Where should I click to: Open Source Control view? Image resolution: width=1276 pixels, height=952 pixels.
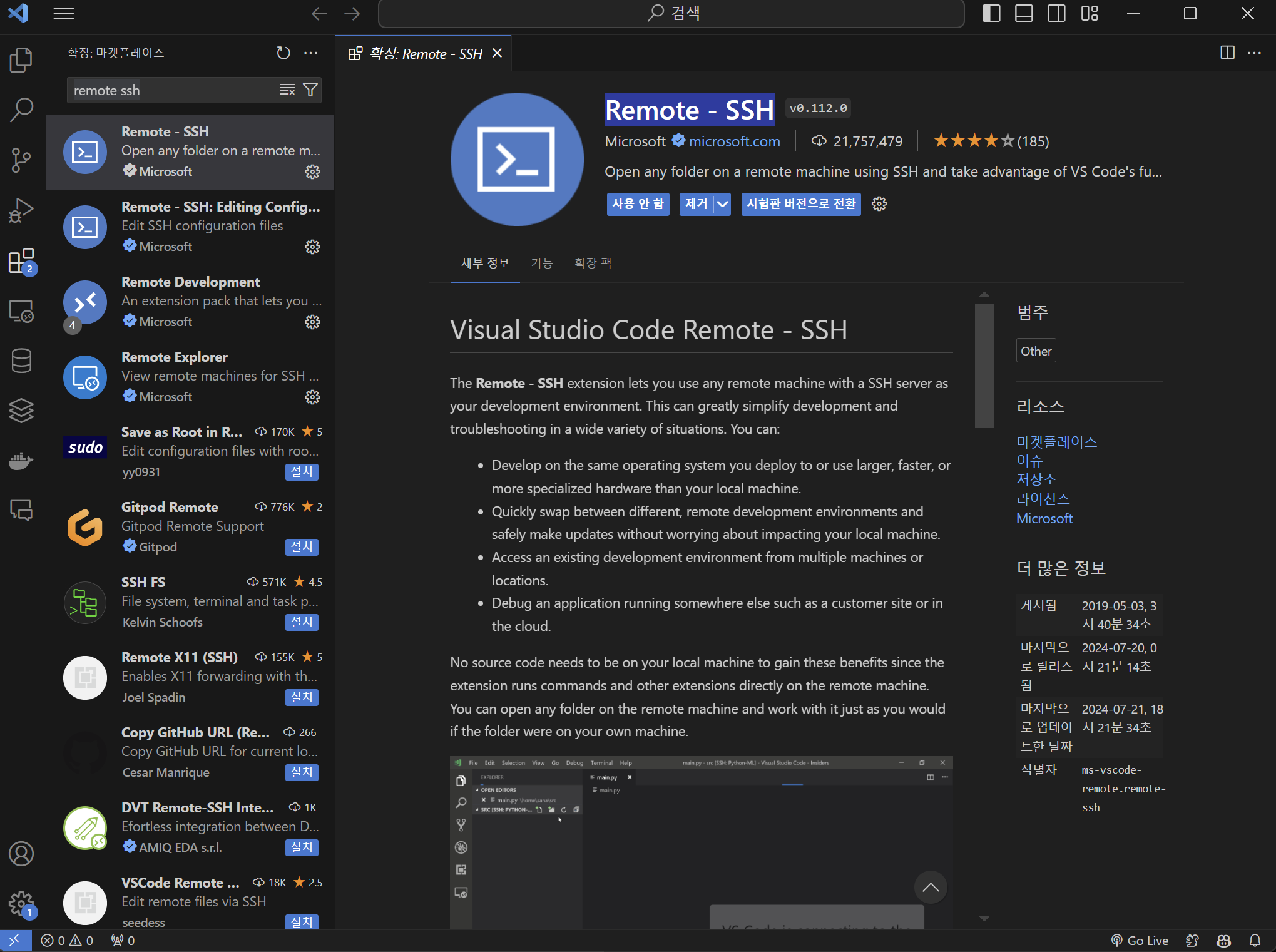pos(21,160)
